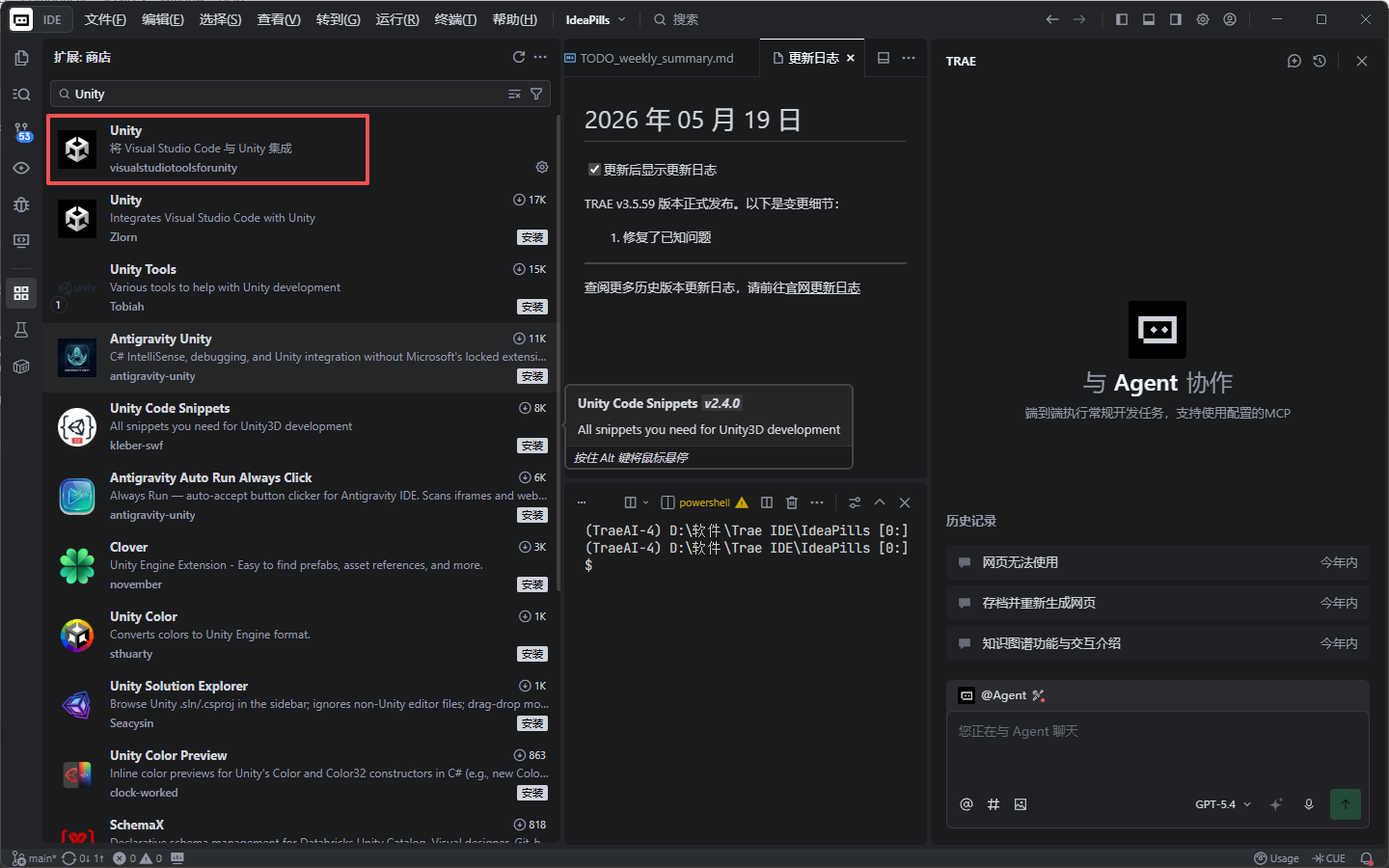This screenshot has height=868, width=1389.
Task: Open history conversation 网页无法使用
Action: [x=1157, y=562]
